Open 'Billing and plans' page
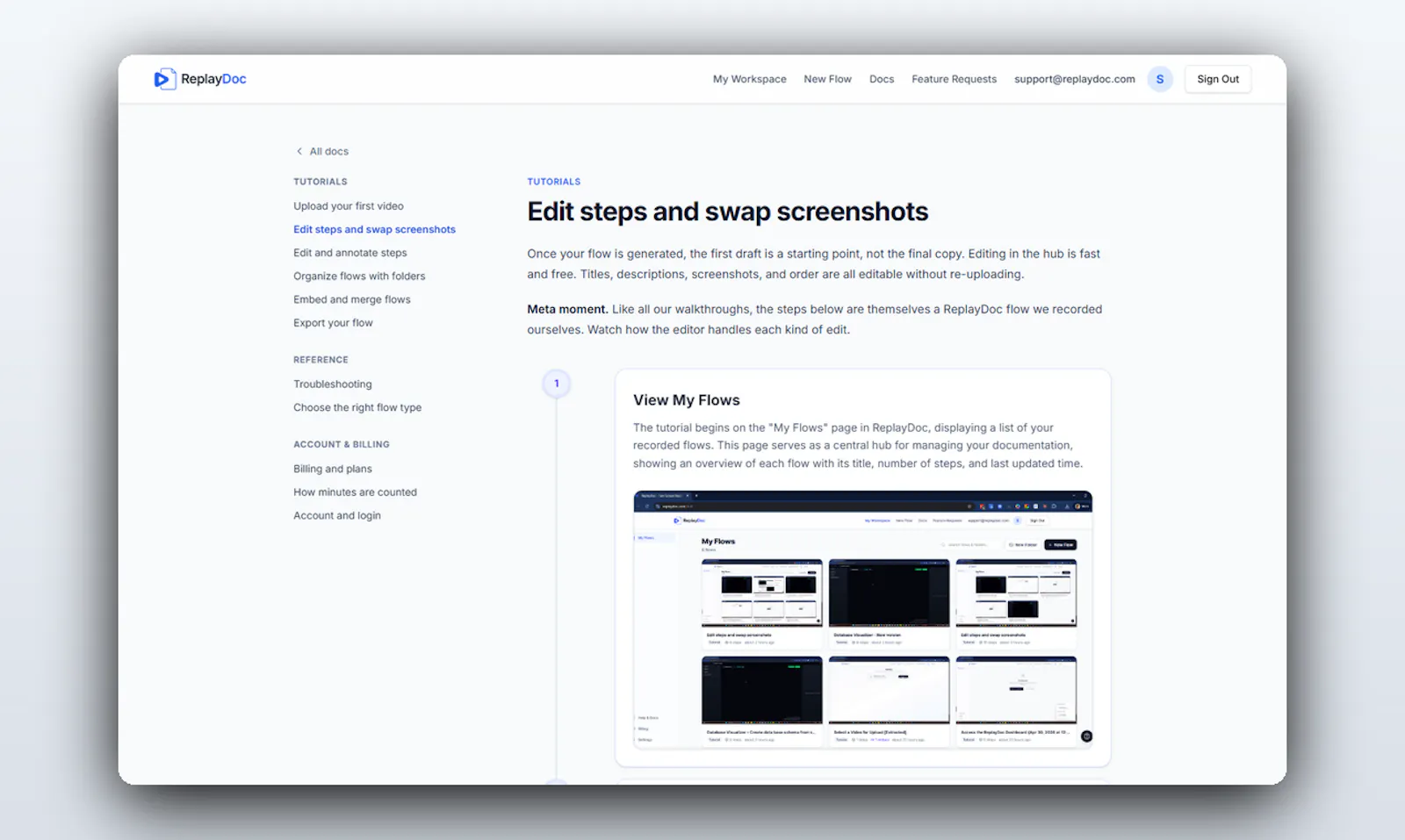 coord(333,469)
